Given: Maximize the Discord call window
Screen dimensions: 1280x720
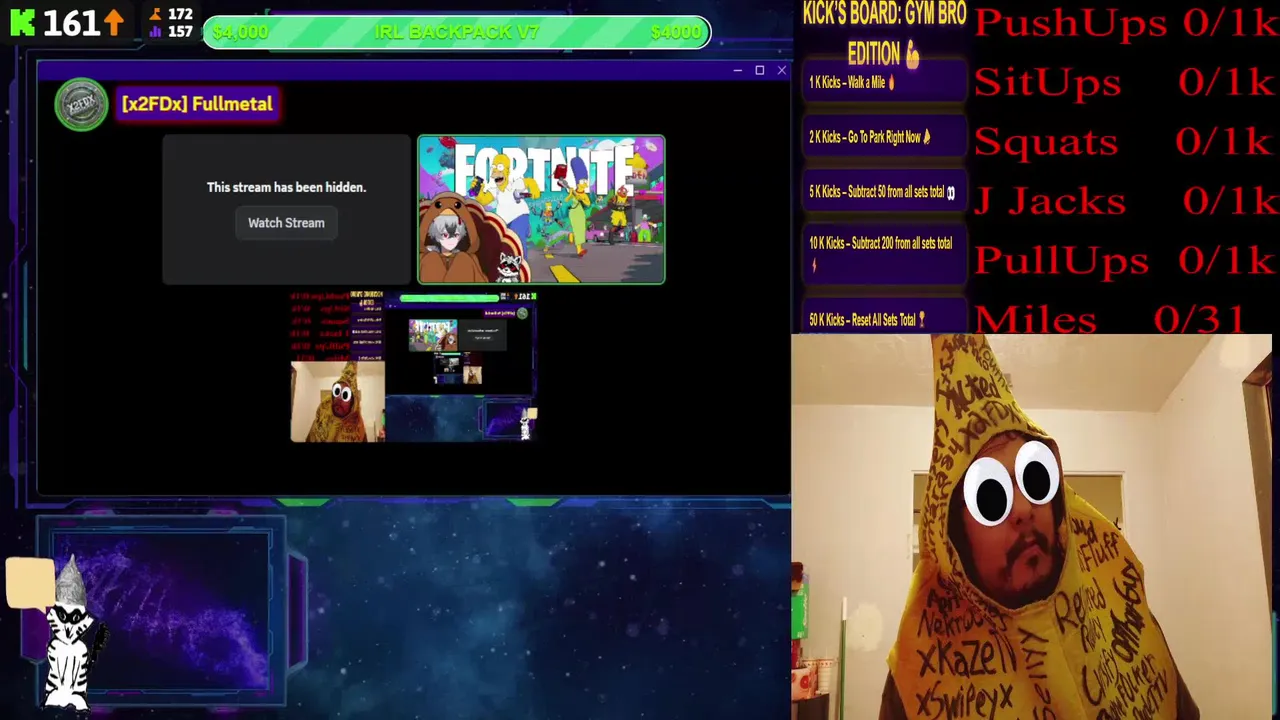Looking at the screenshot, I should click(760, 70).
